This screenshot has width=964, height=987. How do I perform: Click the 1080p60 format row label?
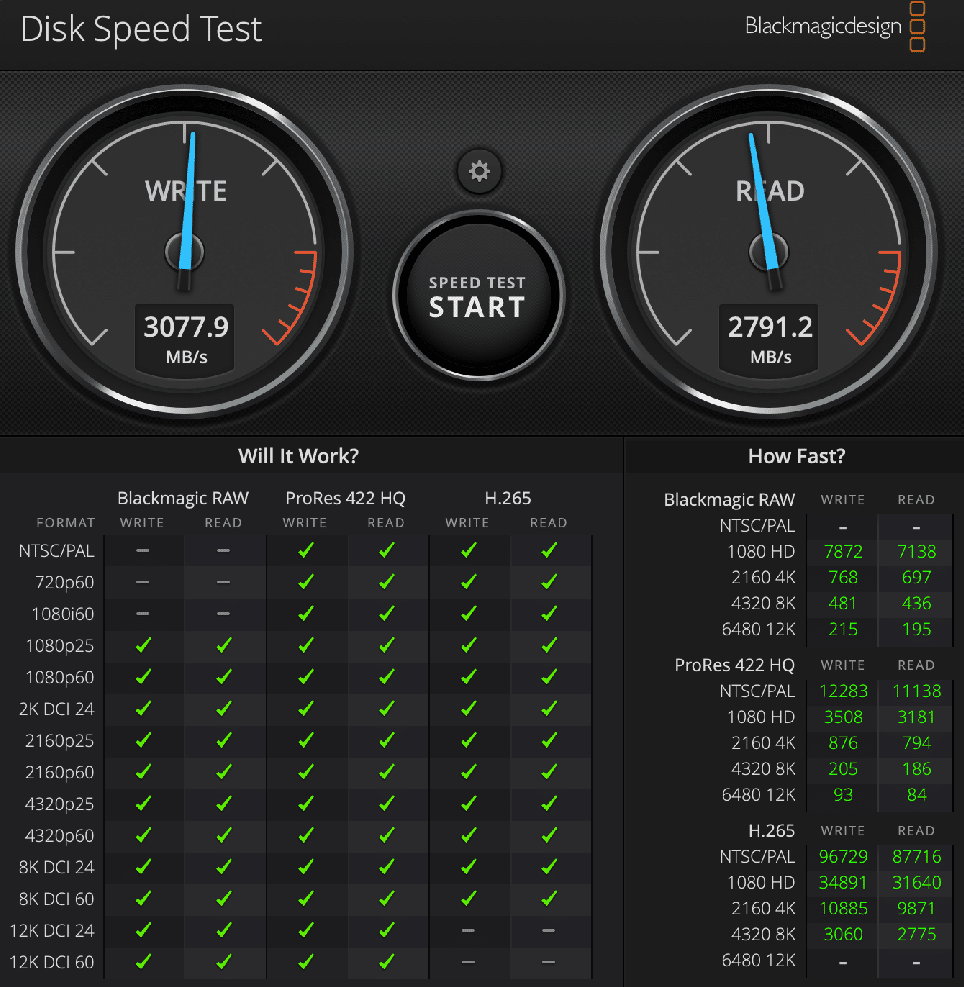point(60,677)
